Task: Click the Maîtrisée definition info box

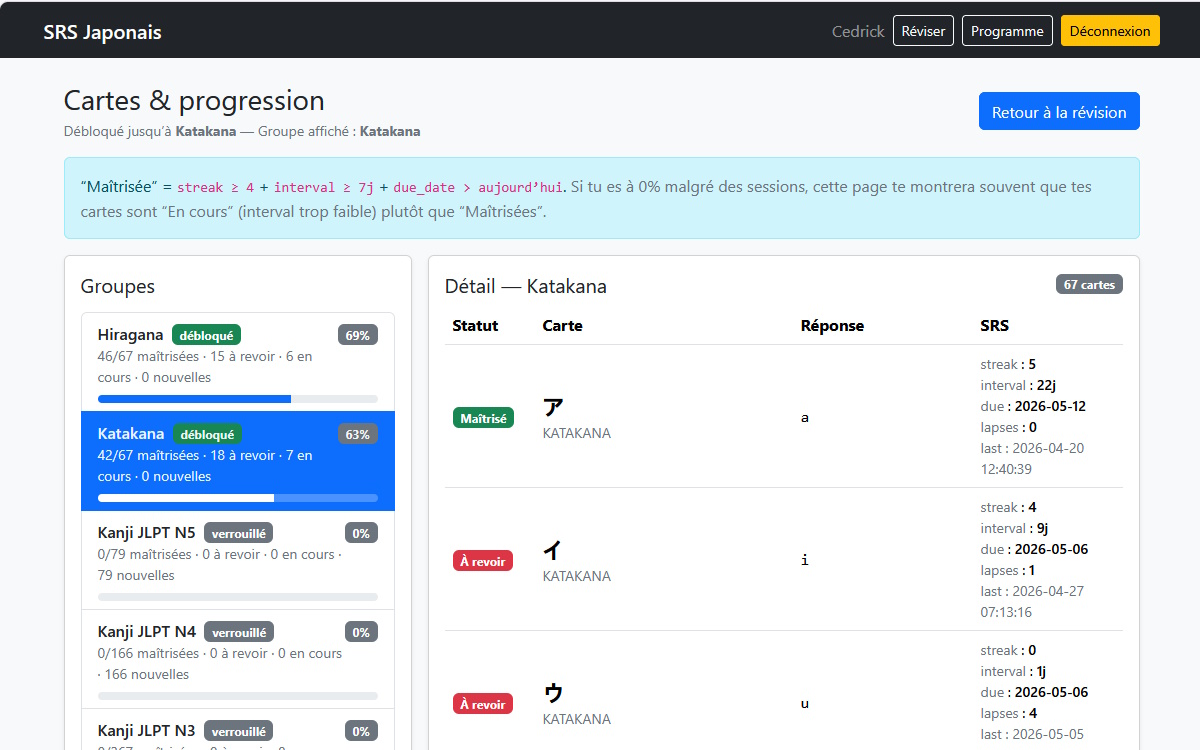Action: (602, 198)
